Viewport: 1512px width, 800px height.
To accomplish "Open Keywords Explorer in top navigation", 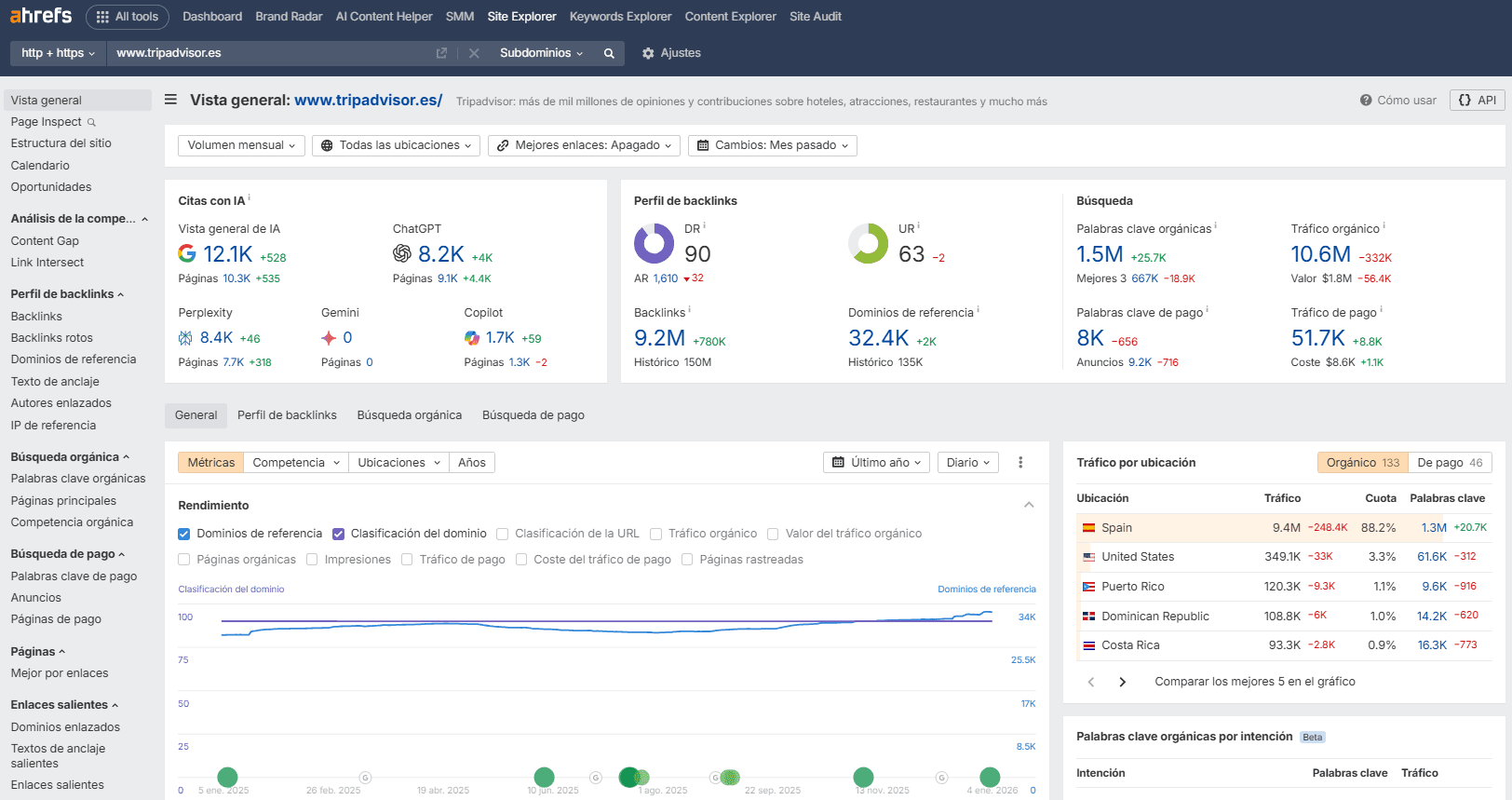I will point(620,17).
